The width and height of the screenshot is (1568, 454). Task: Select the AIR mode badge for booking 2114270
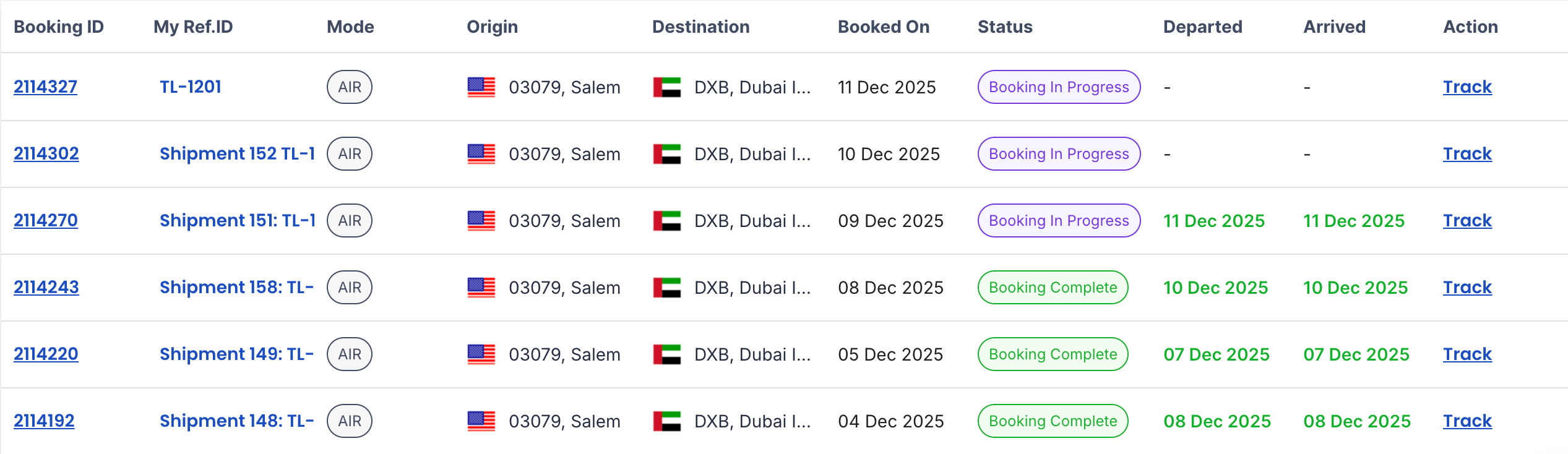(350, 220)
